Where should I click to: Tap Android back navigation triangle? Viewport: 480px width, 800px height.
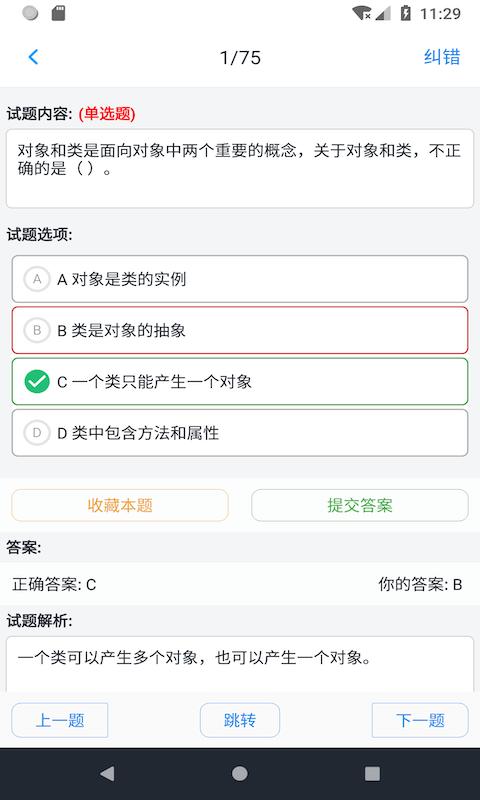click(x=107, y=773)
